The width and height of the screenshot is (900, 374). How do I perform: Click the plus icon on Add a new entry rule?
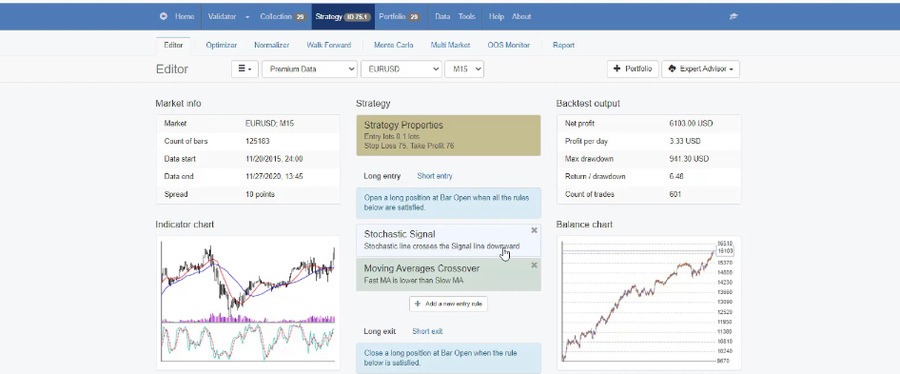click(x=418, y=304)
